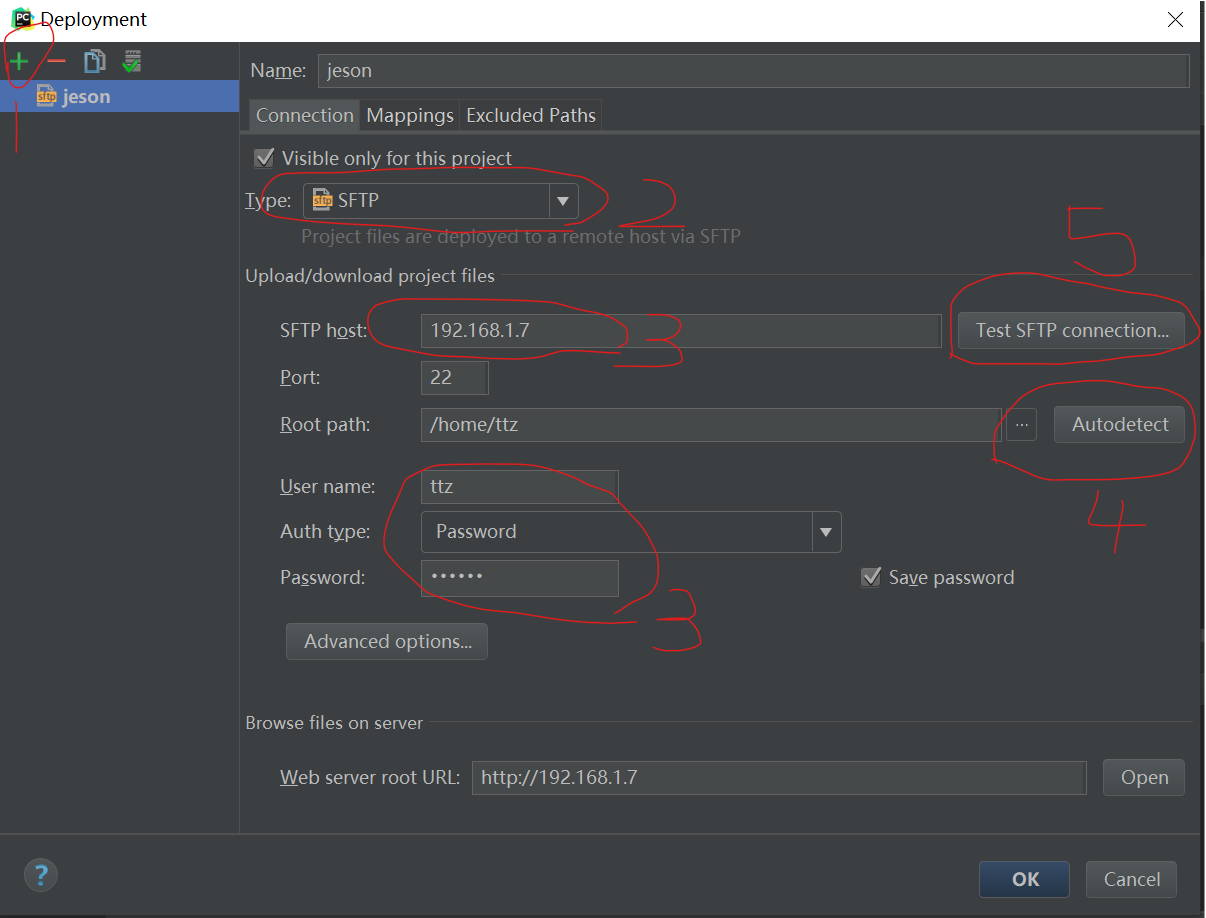The width and height of the screenshot is (1206, 918).
Task: Open the Auth type Password dropdown
Action: [631, 532]
